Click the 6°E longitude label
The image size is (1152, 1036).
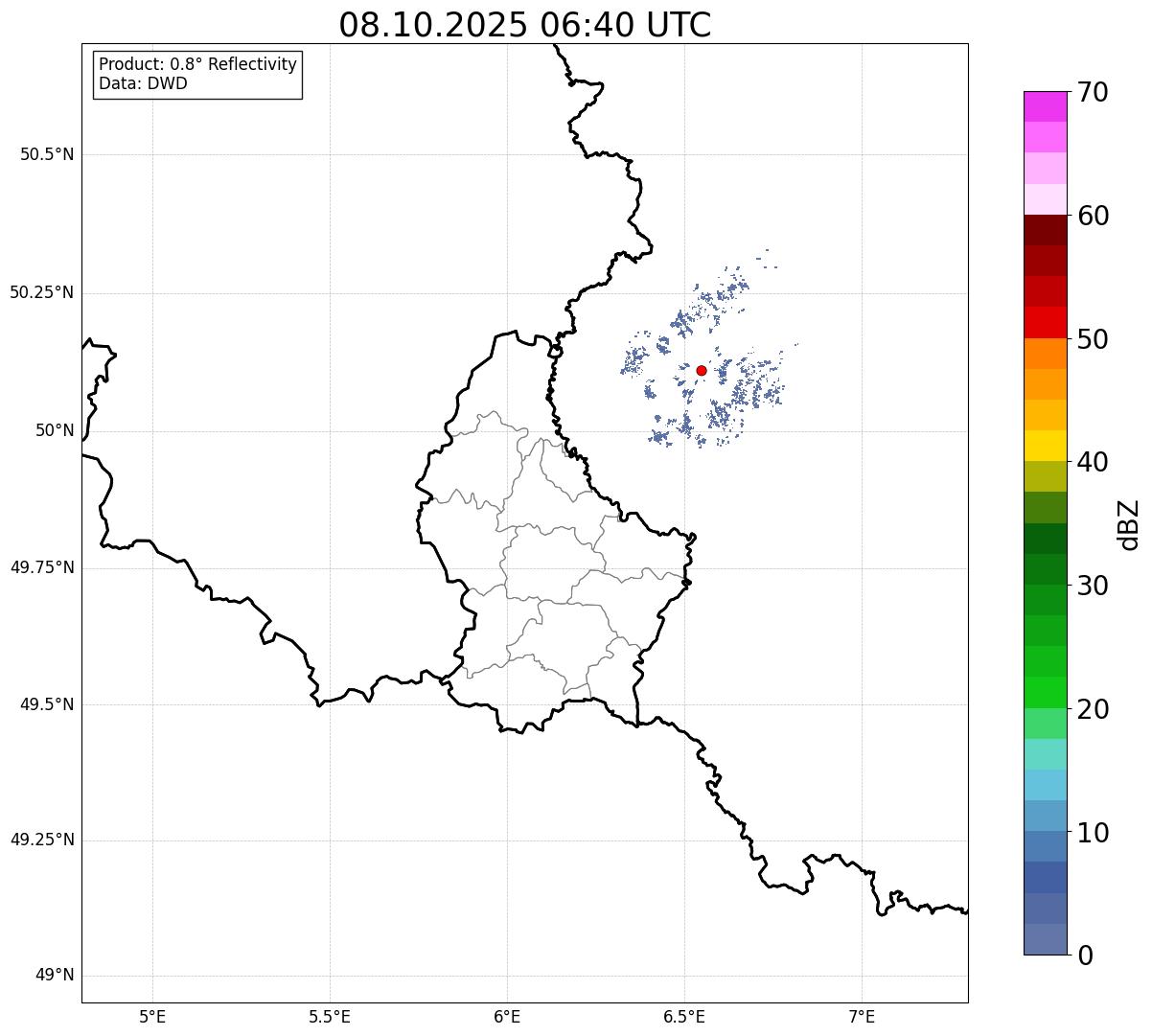507,1016
